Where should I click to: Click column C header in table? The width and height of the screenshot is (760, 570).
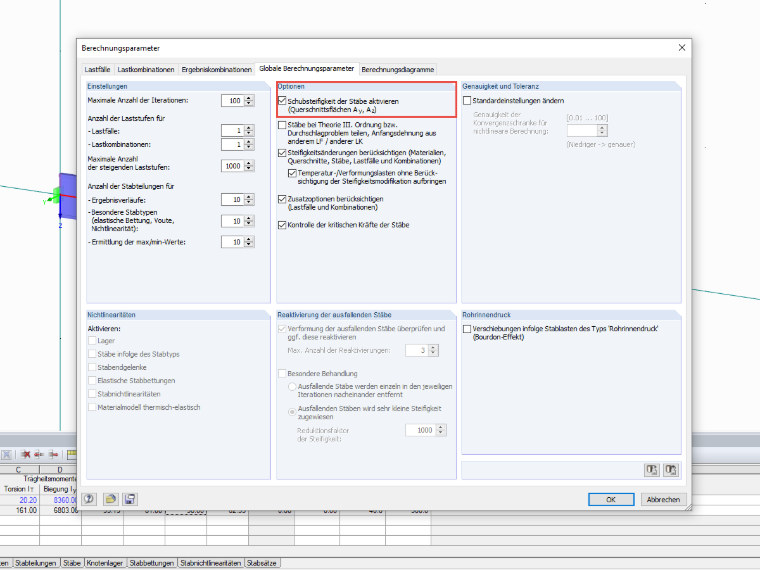click(x=18, y=469)
